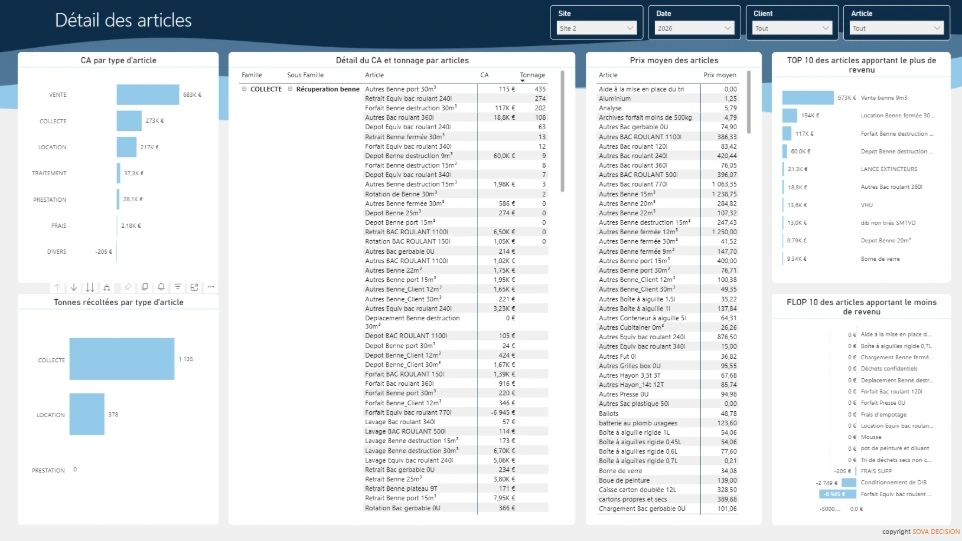Open more options ellipsis on visual header
962x541 pixels.
tap(210, 287)
